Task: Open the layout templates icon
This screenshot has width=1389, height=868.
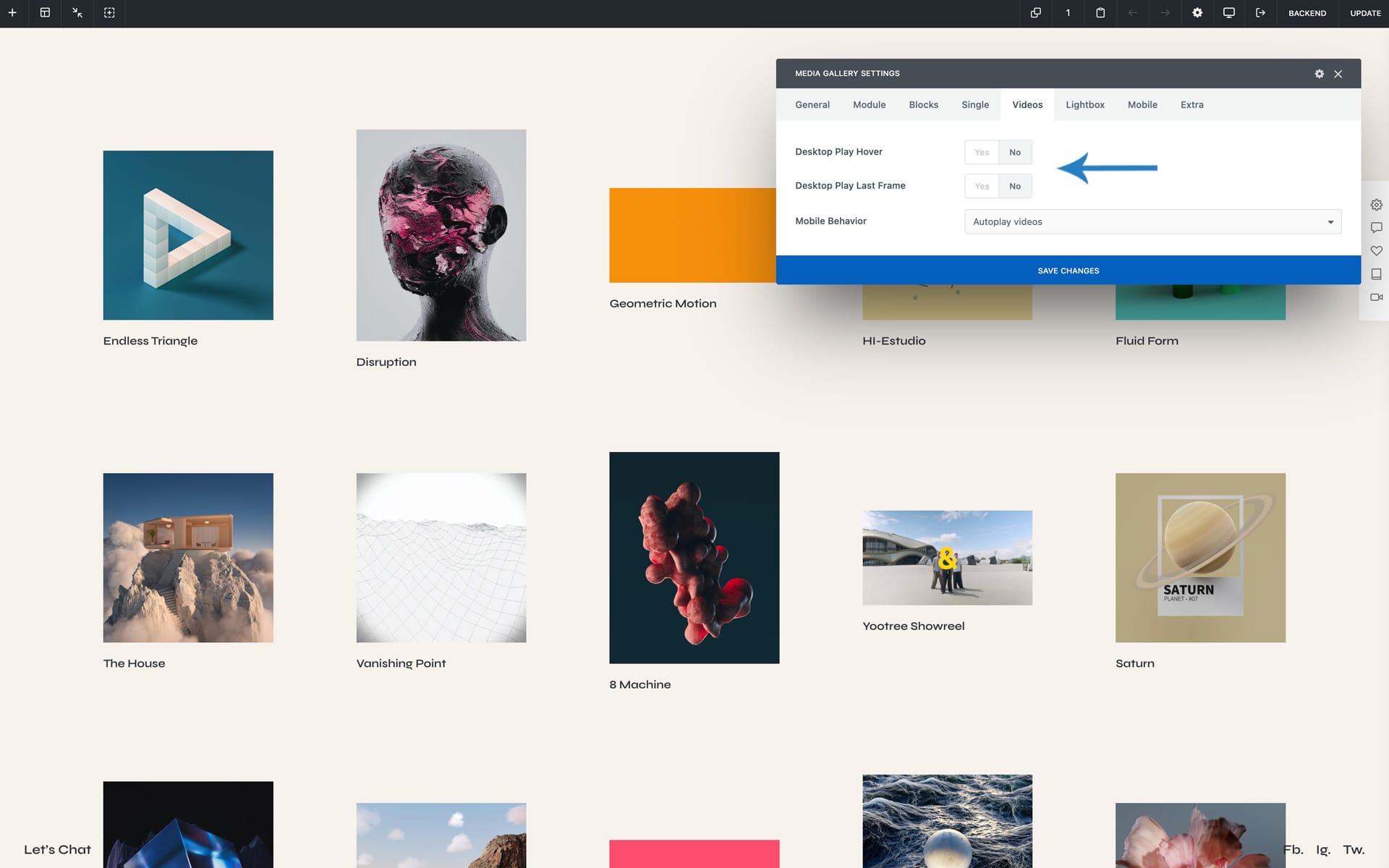Action: [45, 13]
